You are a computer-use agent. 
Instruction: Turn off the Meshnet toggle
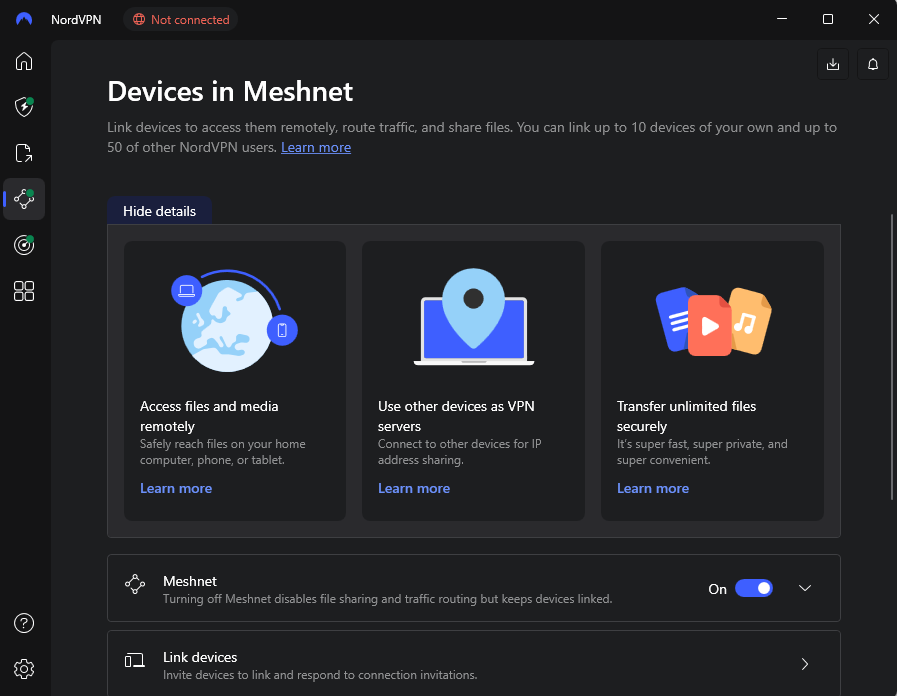754,588
